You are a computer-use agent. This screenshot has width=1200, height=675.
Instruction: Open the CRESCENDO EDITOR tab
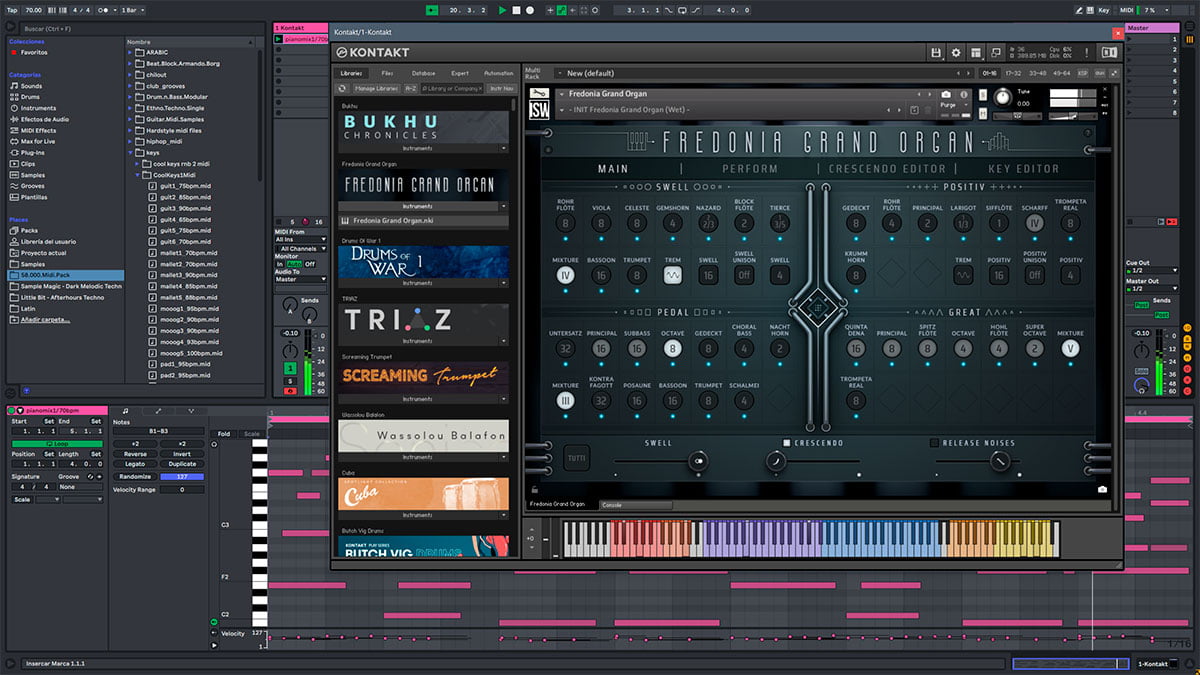pos(887,169)
